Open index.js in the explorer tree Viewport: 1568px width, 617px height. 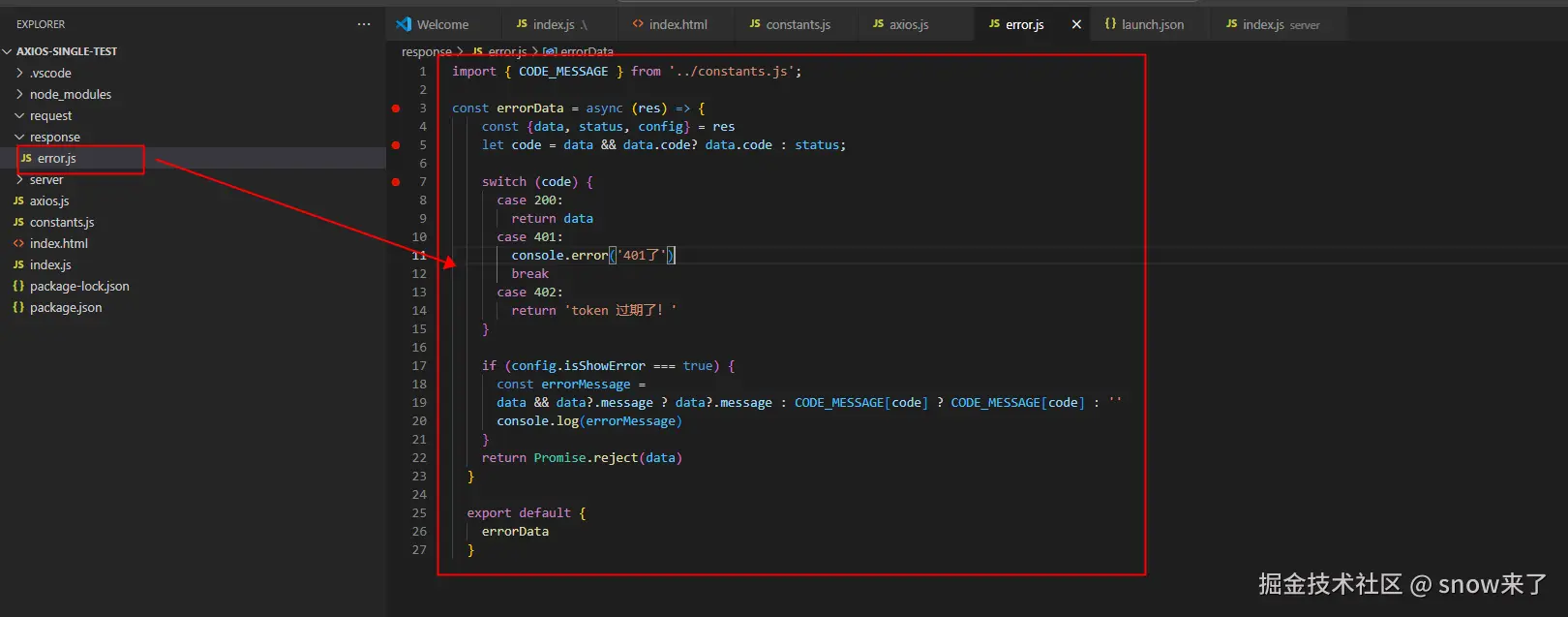50,264
